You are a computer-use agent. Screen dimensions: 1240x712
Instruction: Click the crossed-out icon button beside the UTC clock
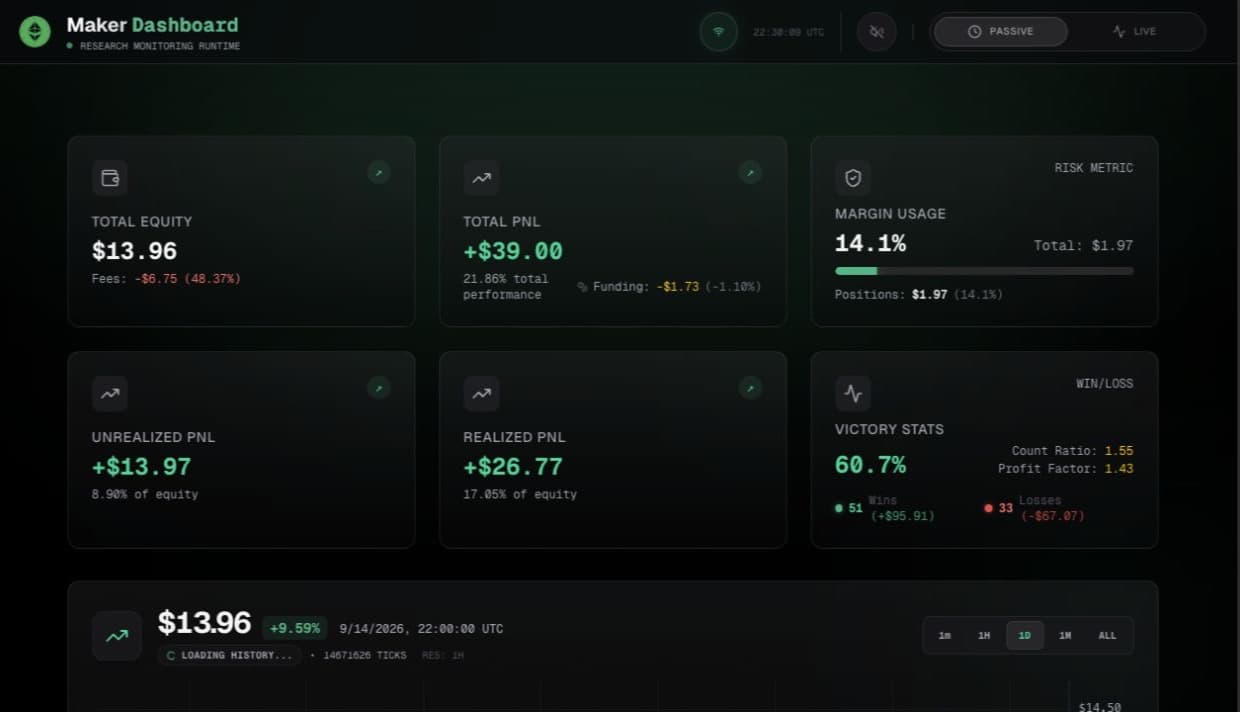click(x=877, y=32)
